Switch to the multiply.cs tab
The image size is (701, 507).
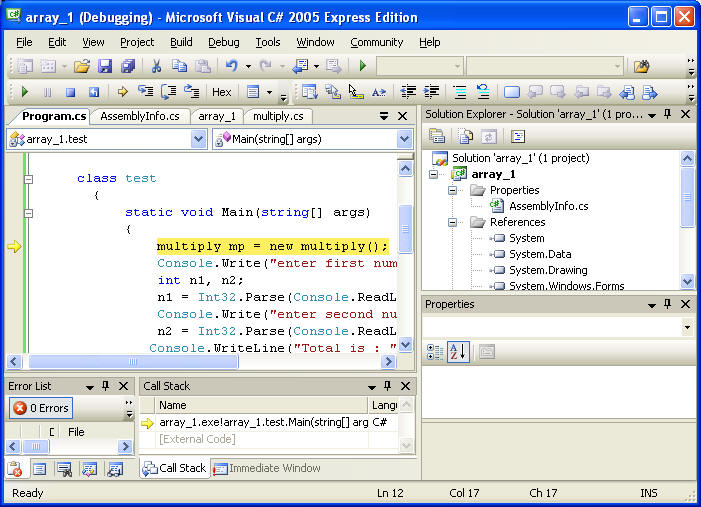[277, 116]
